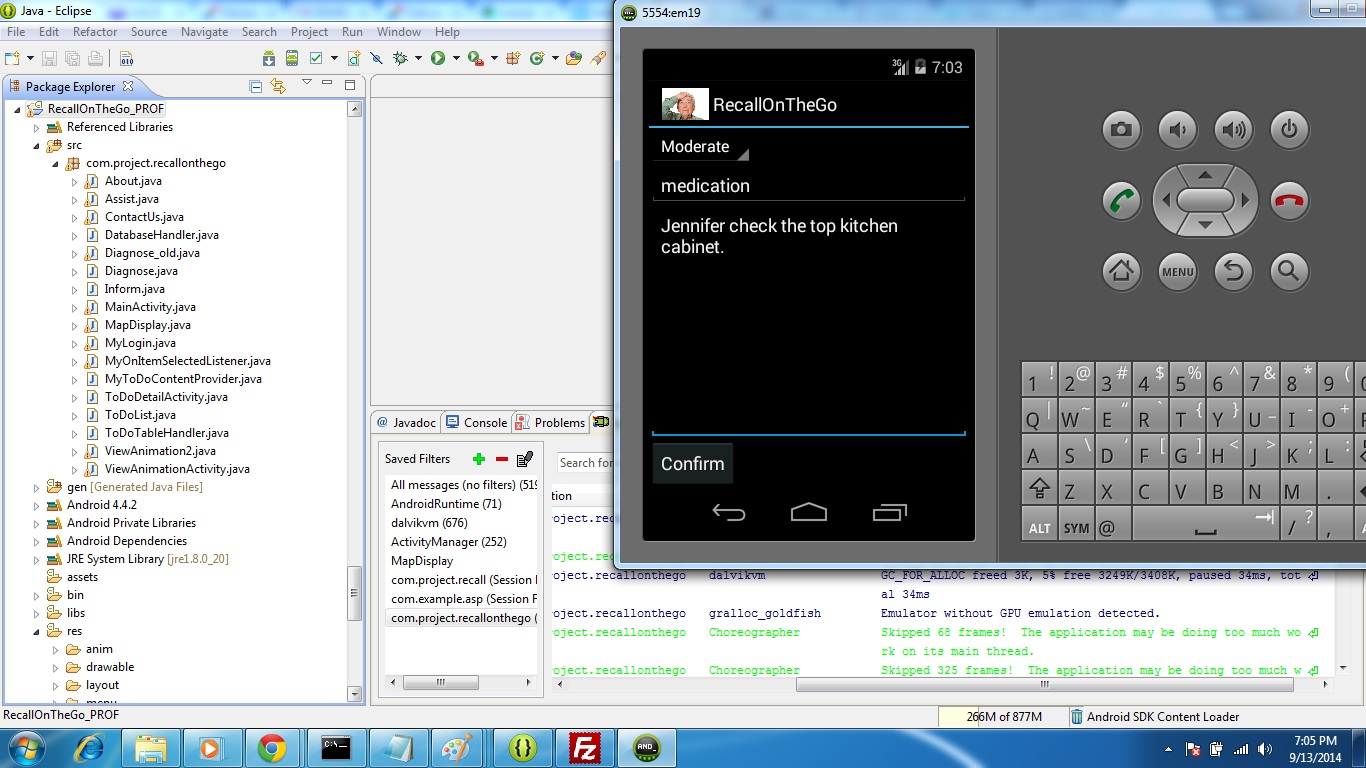The width and height of the screenshot is (1366, 768).
Task: Switch to the Console tab
Action: [476, 422]
